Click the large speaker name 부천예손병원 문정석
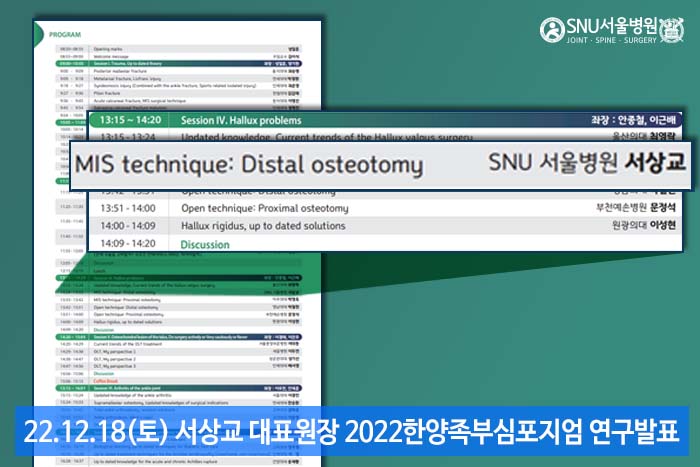The image size is (700, 467). coord(636,207)
